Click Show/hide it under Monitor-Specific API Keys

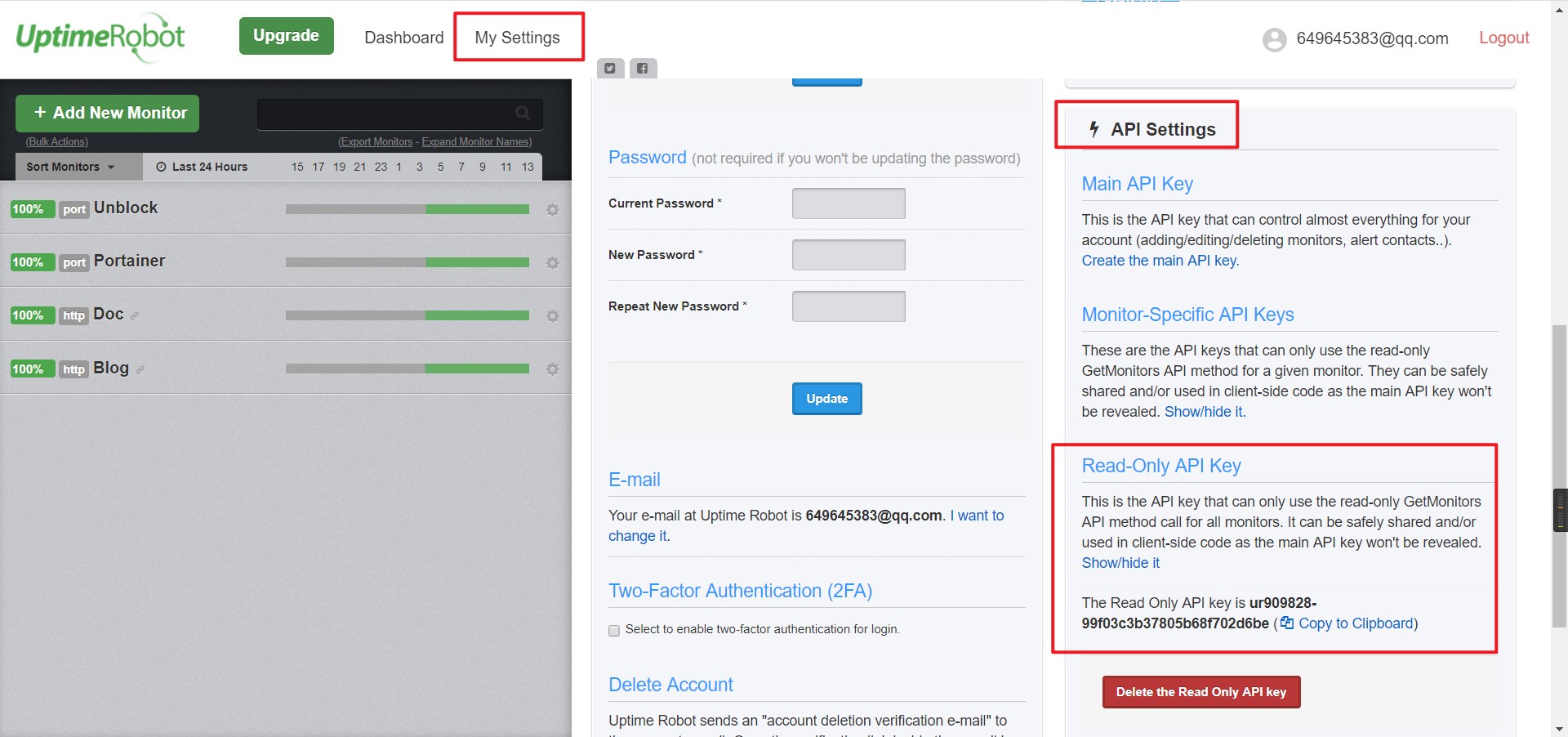pyautogui.click(x=1205, y=412)
